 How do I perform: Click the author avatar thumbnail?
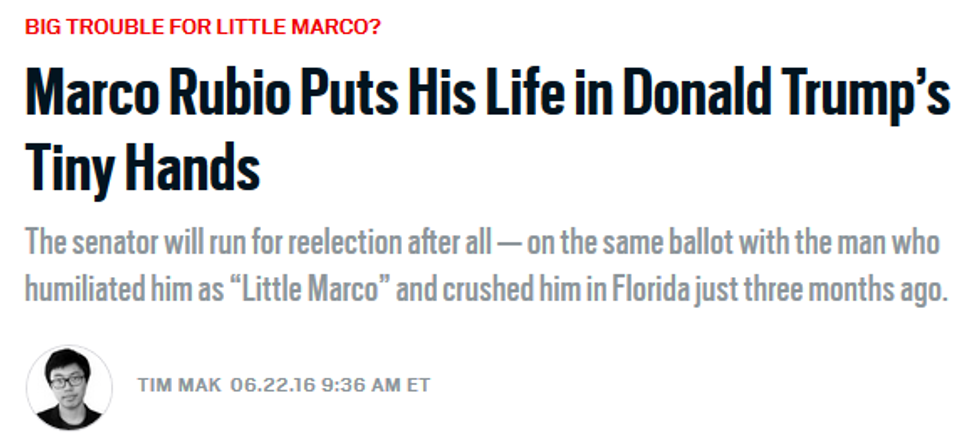tap(69, 387)
